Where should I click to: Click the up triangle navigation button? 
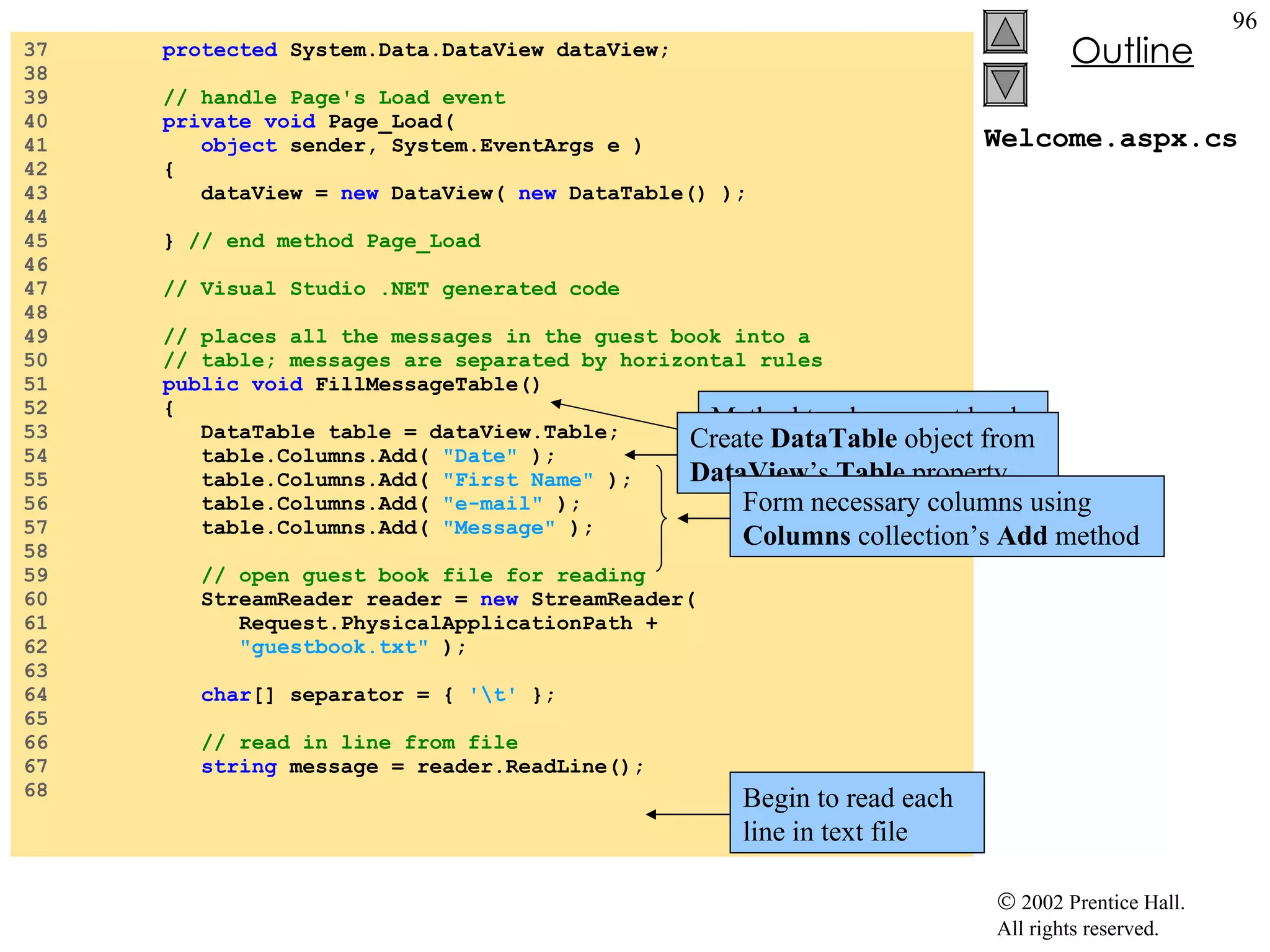pyautogui.click(x=1005, y=32)
